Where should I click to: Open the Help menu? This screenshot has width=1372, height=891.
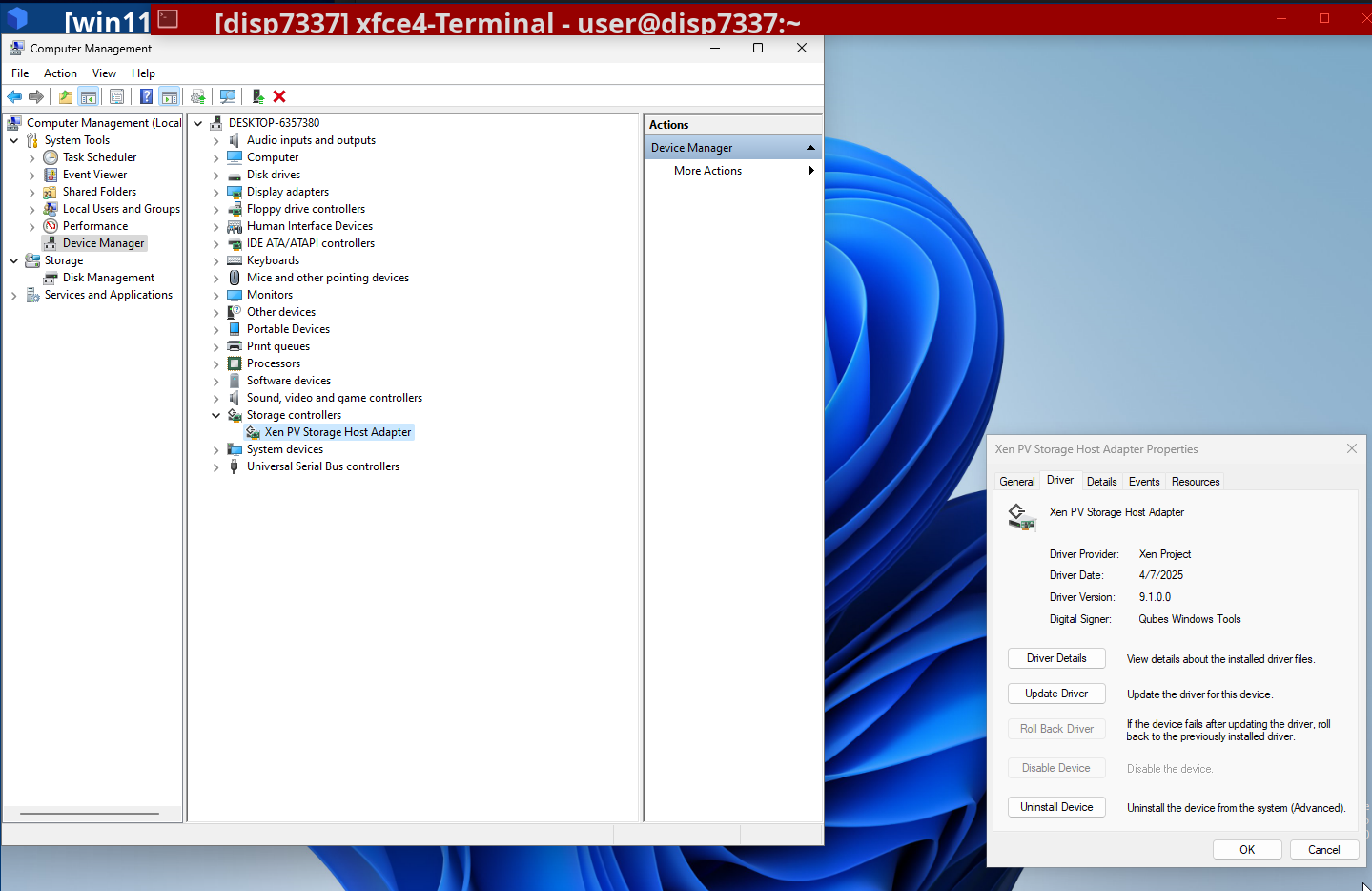click(x=143, y=73)
